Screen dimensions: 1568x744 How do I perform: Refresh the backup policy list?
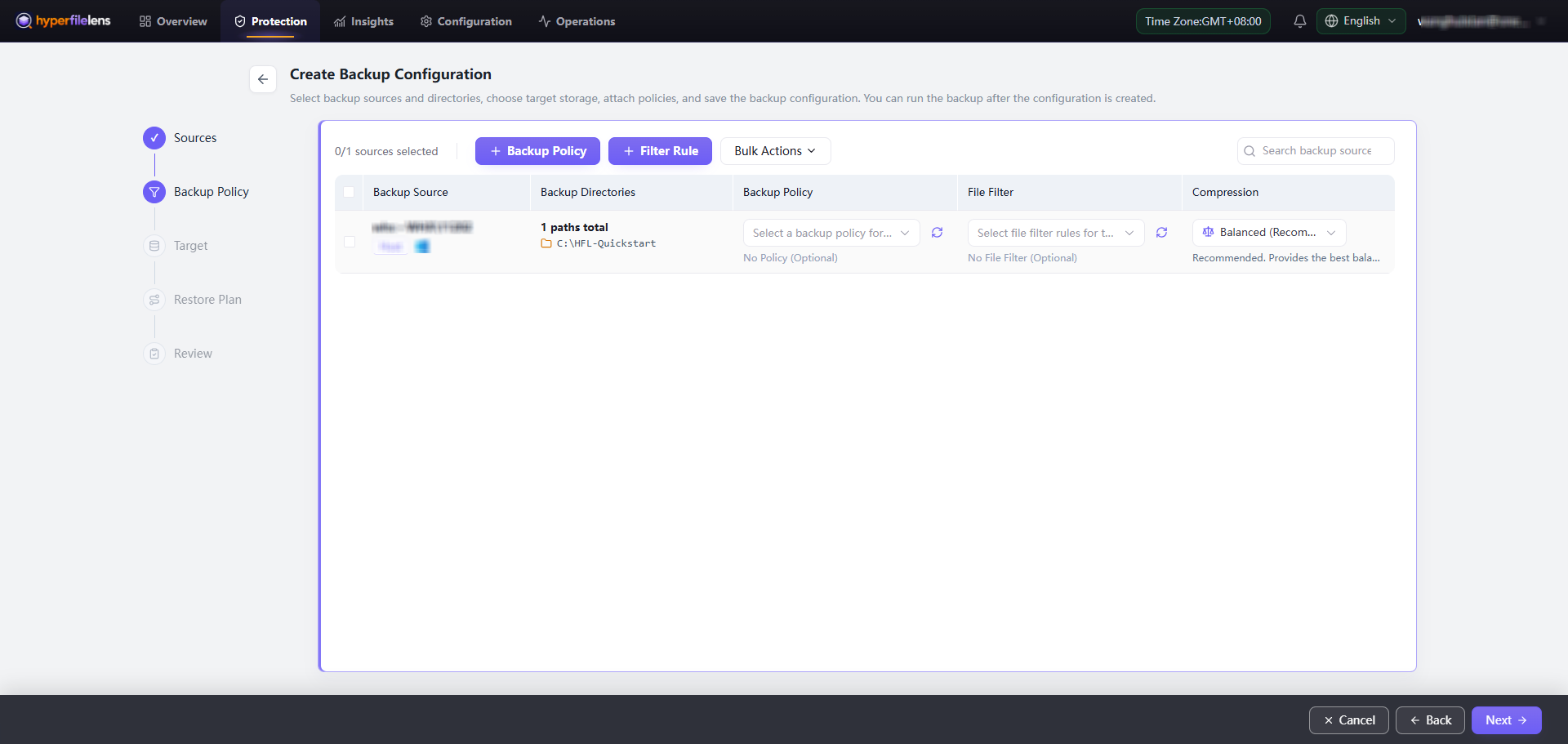(x=937, y=233)
